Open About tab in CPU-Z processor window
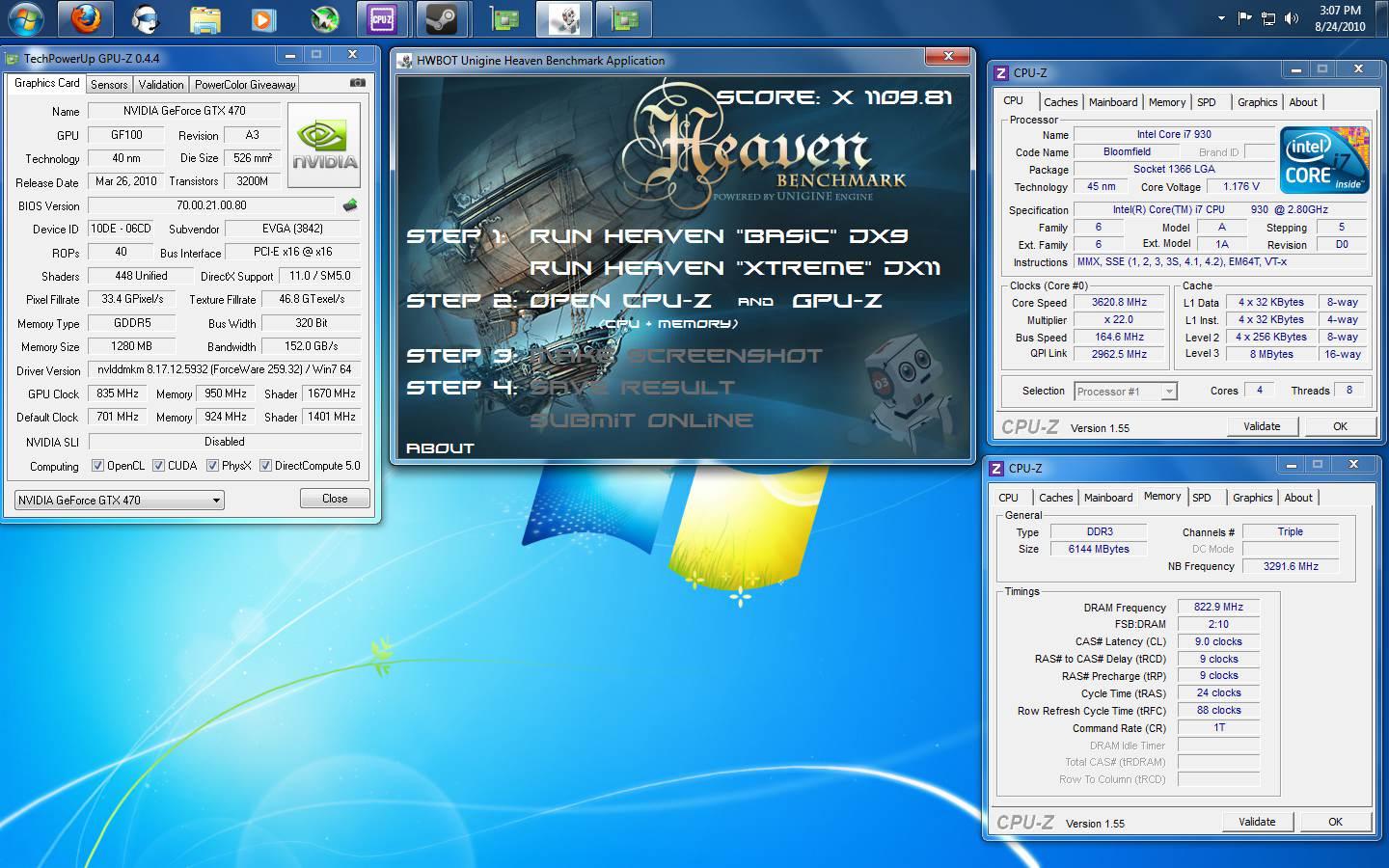1389x868 pixels. [1303, 102]
